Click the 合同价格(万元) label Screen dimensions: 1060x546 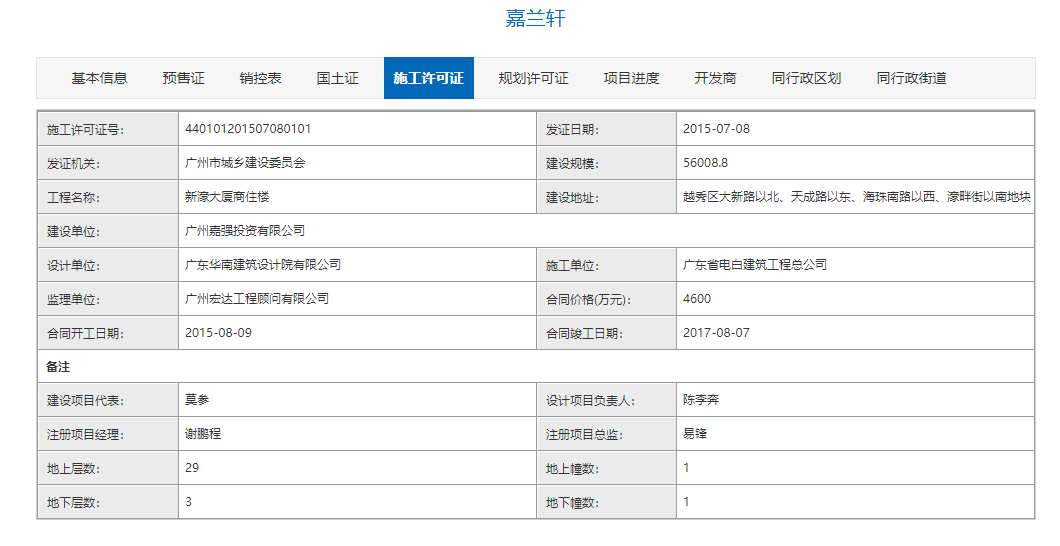[x=589, y=299]
